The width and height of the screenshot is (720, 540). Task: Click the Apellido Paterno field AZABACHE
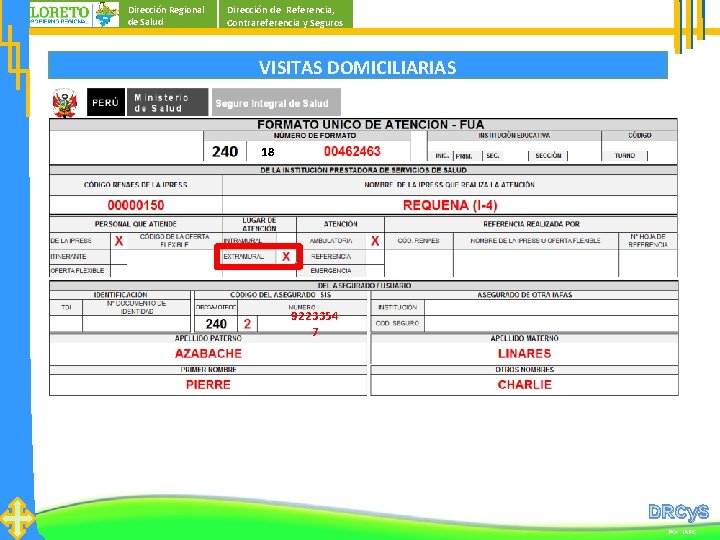tap(208, 354)
